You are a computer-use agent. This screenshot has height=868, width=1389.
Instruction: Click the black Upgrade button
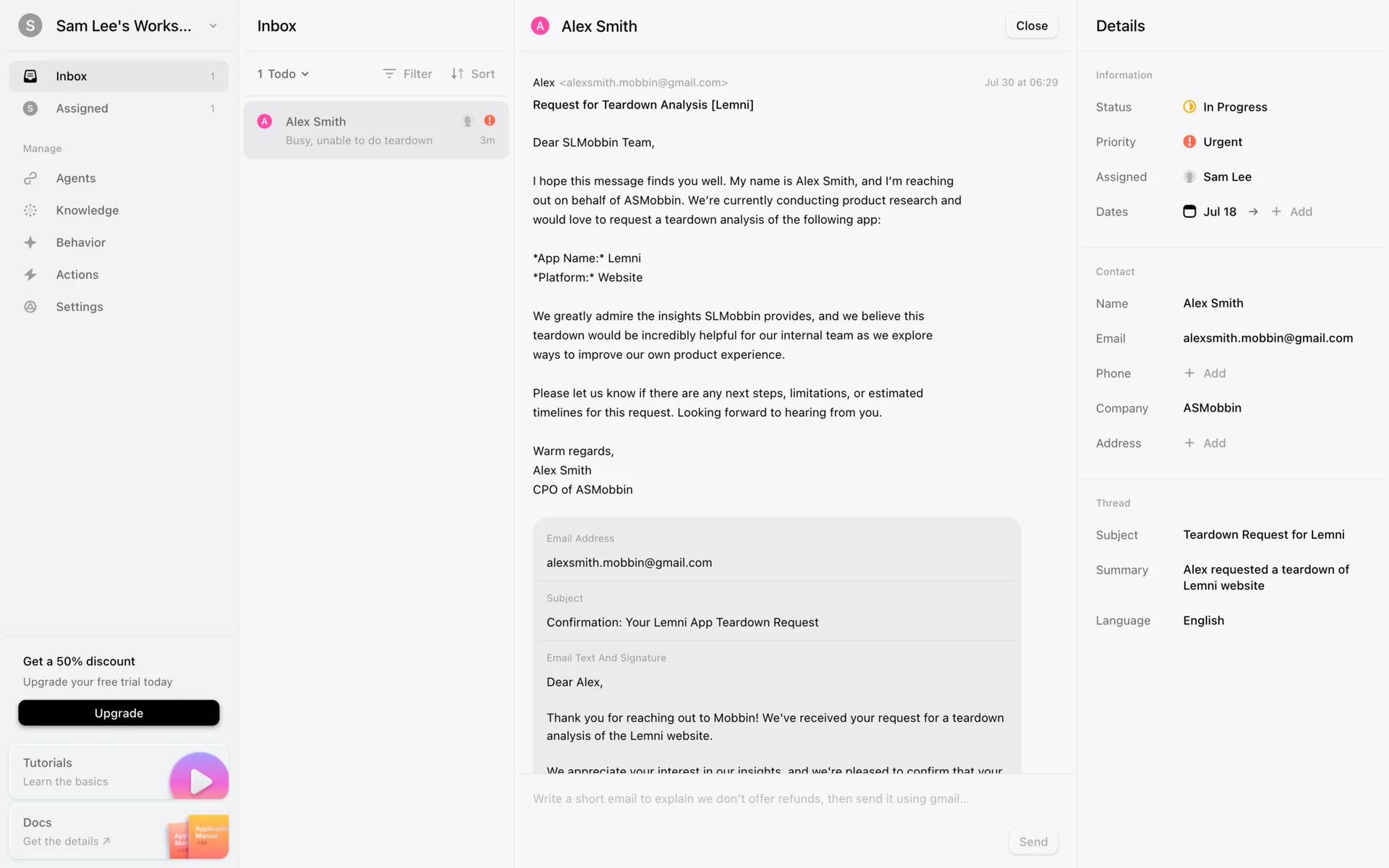click(x=119, y=712)
